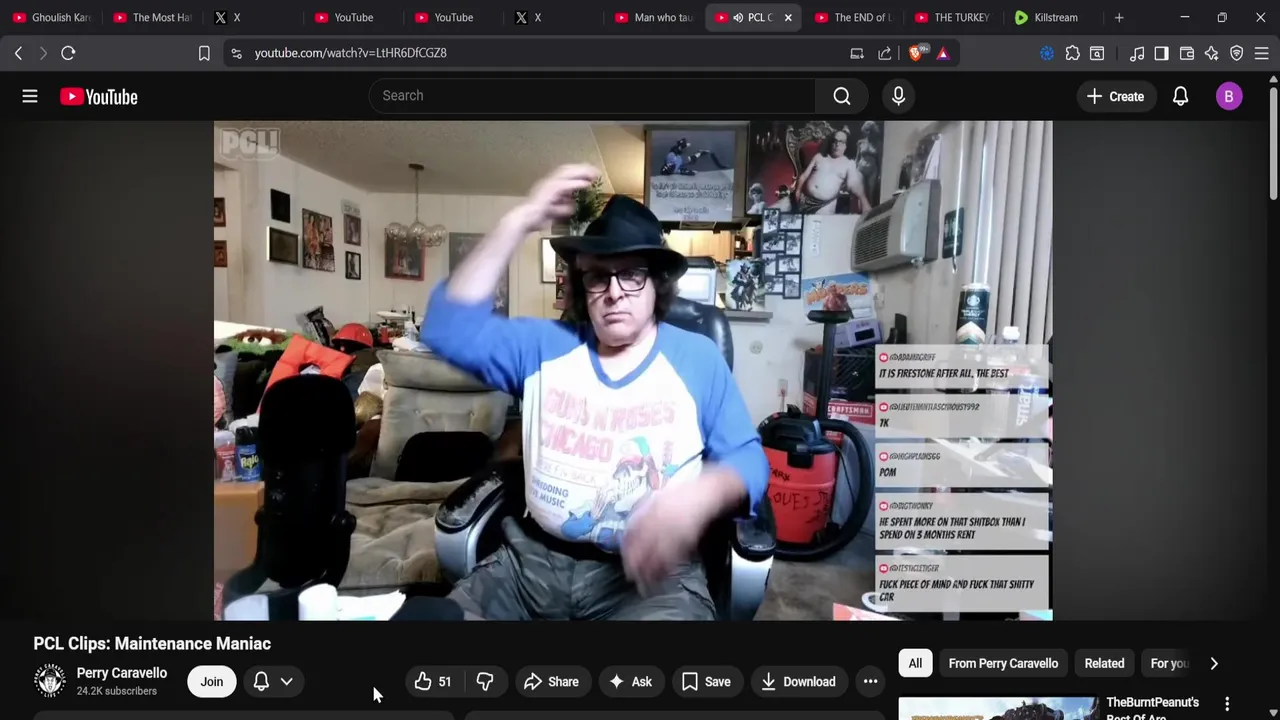Go to the YouTube home logo

pyautogui.click(x=98, y=96)
